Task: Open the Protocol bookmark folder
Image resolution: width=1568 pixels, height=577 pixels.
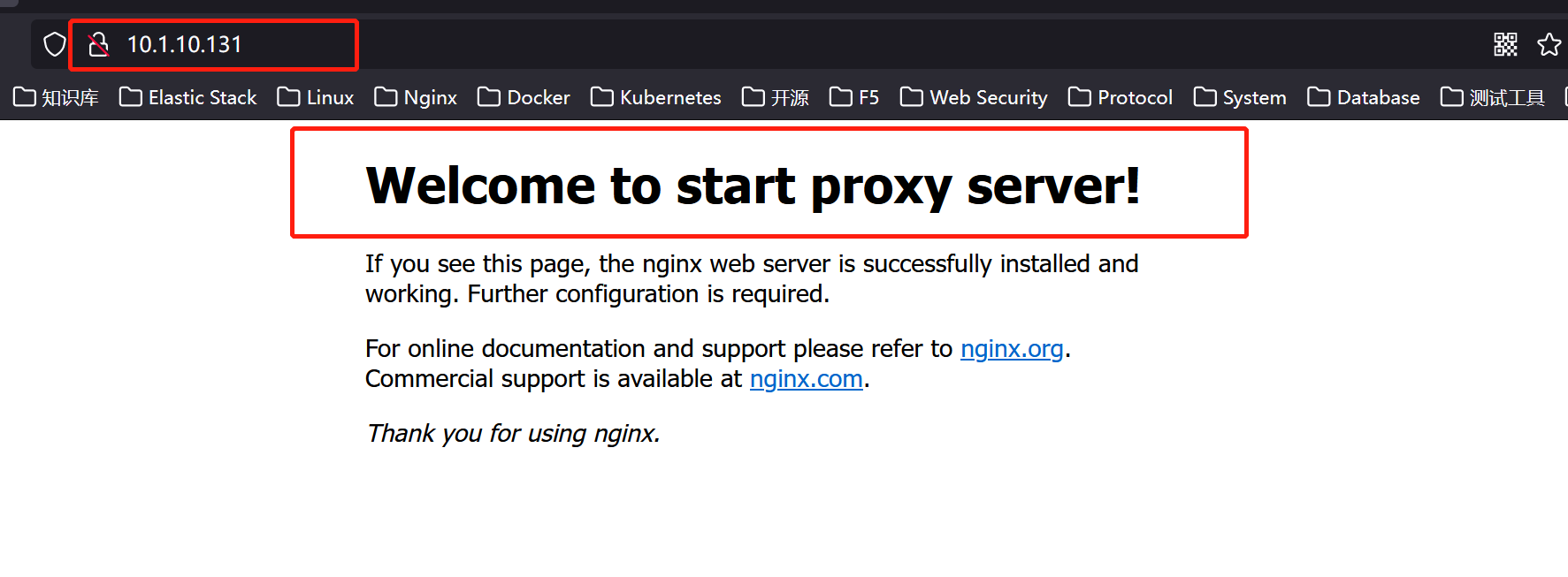Action: pos(1121,97)
